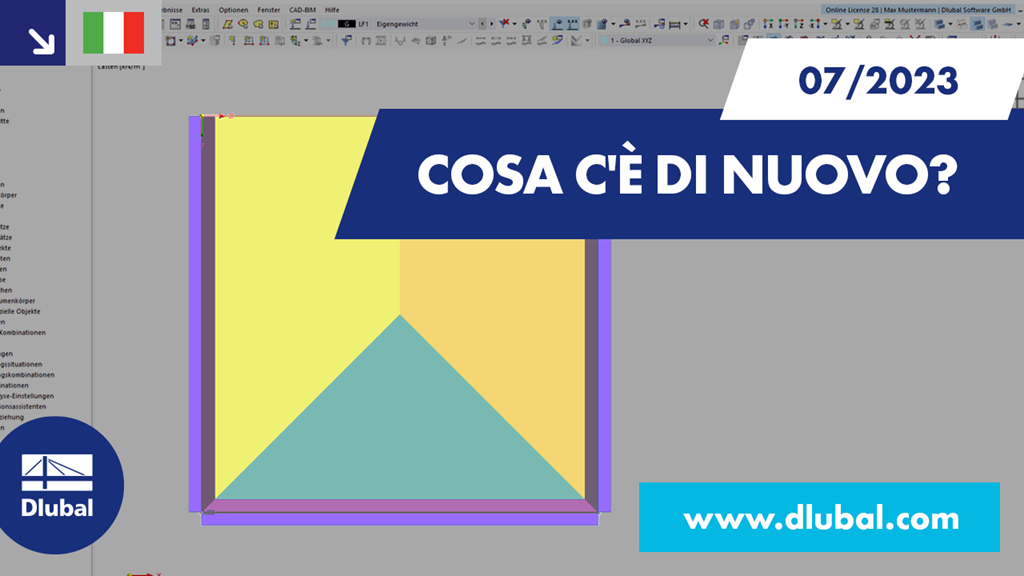Open the load case selection dropdown
This screenshot has width=1024, height=576.
click(473, 22)
